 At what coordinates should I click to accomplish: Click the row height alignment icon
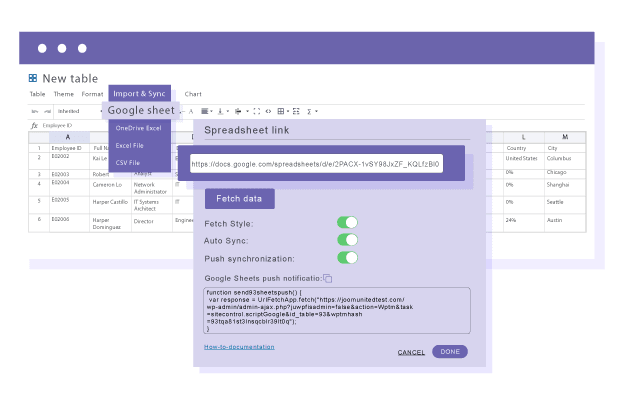pyautogui.click(x=238, y=111)
